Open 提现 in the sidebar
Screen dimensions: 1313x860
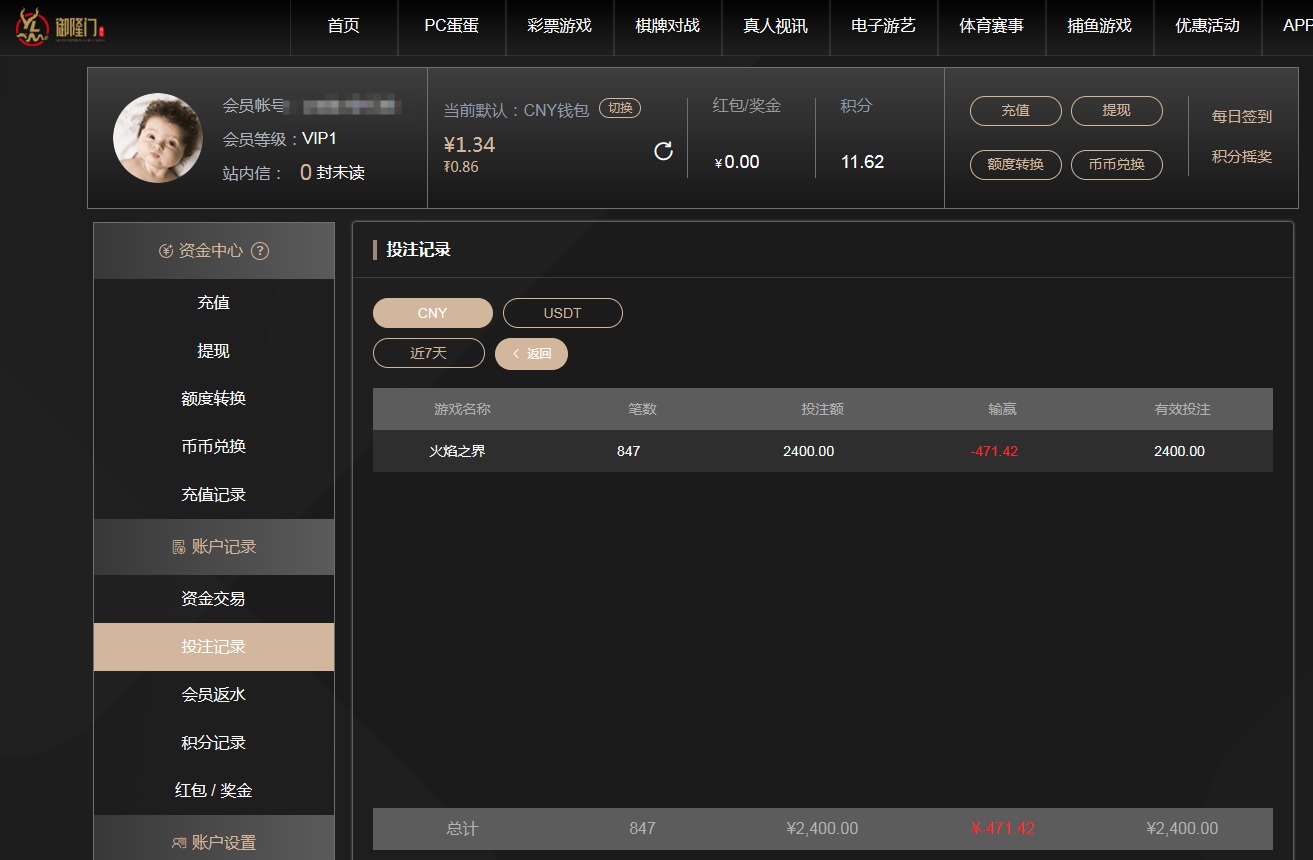coord(214,351)
